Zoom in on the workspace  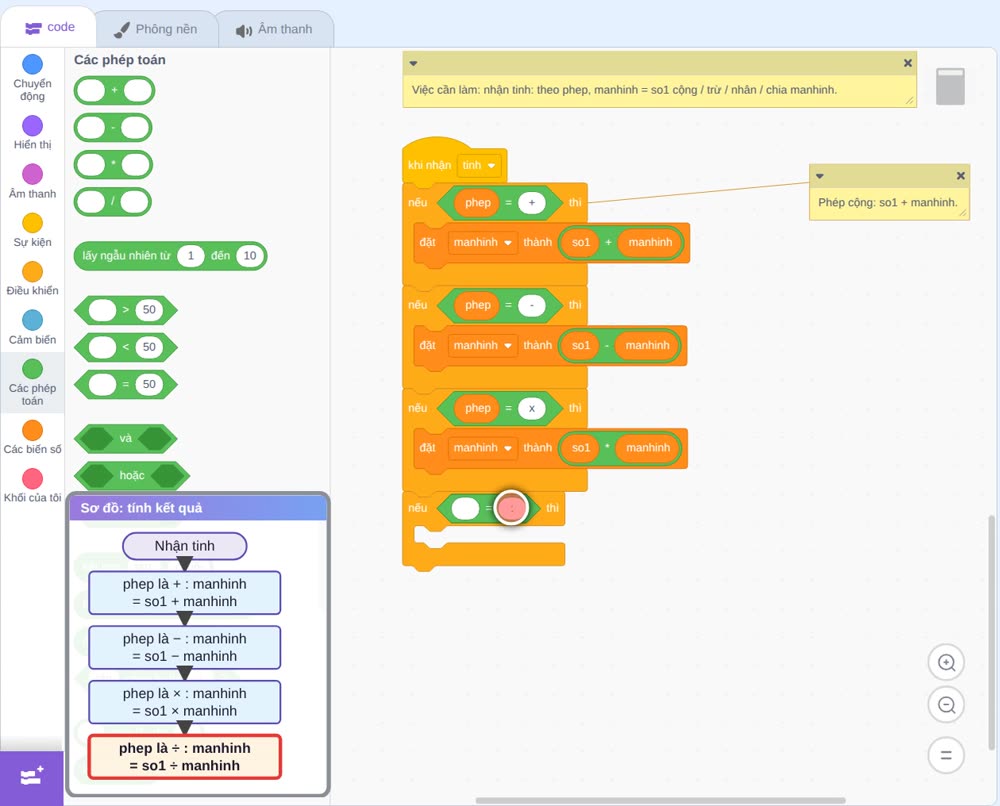(x=946, y=663)
